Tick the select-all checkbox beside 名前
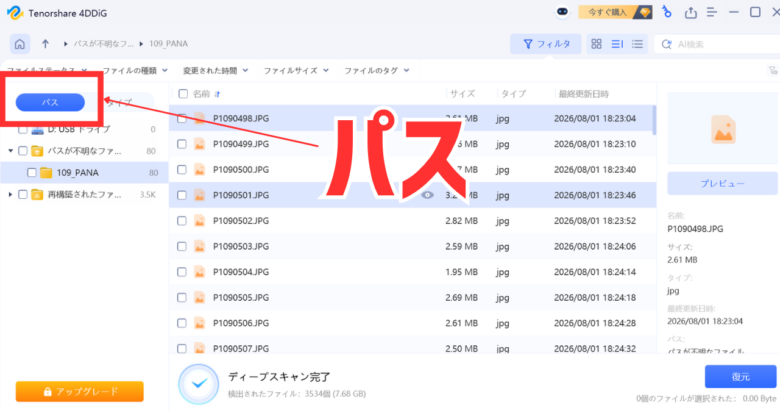780x410 pixels. 183,94
